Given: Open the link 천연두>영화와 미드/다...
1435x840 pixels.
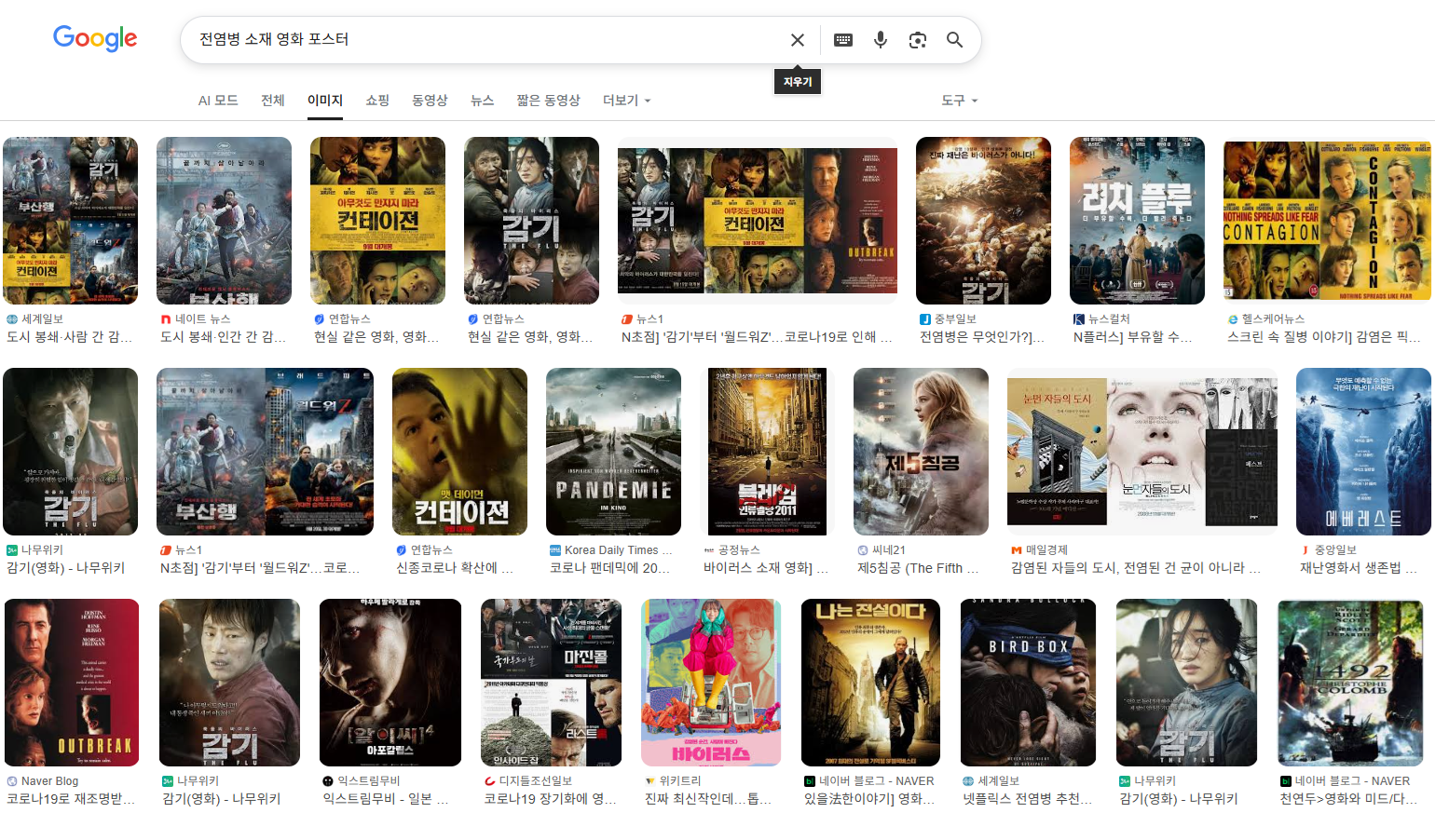Looking at the screenshot, I should [x=1348, y=798].
